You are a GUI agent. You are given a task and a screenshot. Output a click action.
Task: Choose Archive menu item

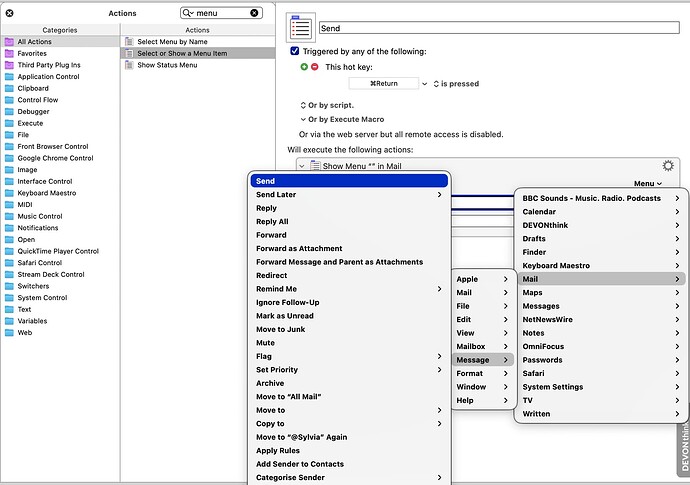pyautogui.click(x=349, y=383)
